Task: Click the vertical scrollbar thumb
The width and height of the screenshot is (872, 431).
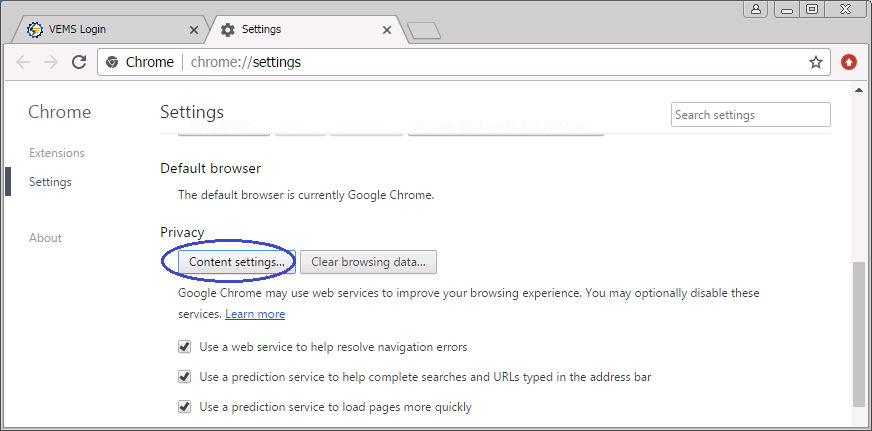Action: tap(858, 335)
